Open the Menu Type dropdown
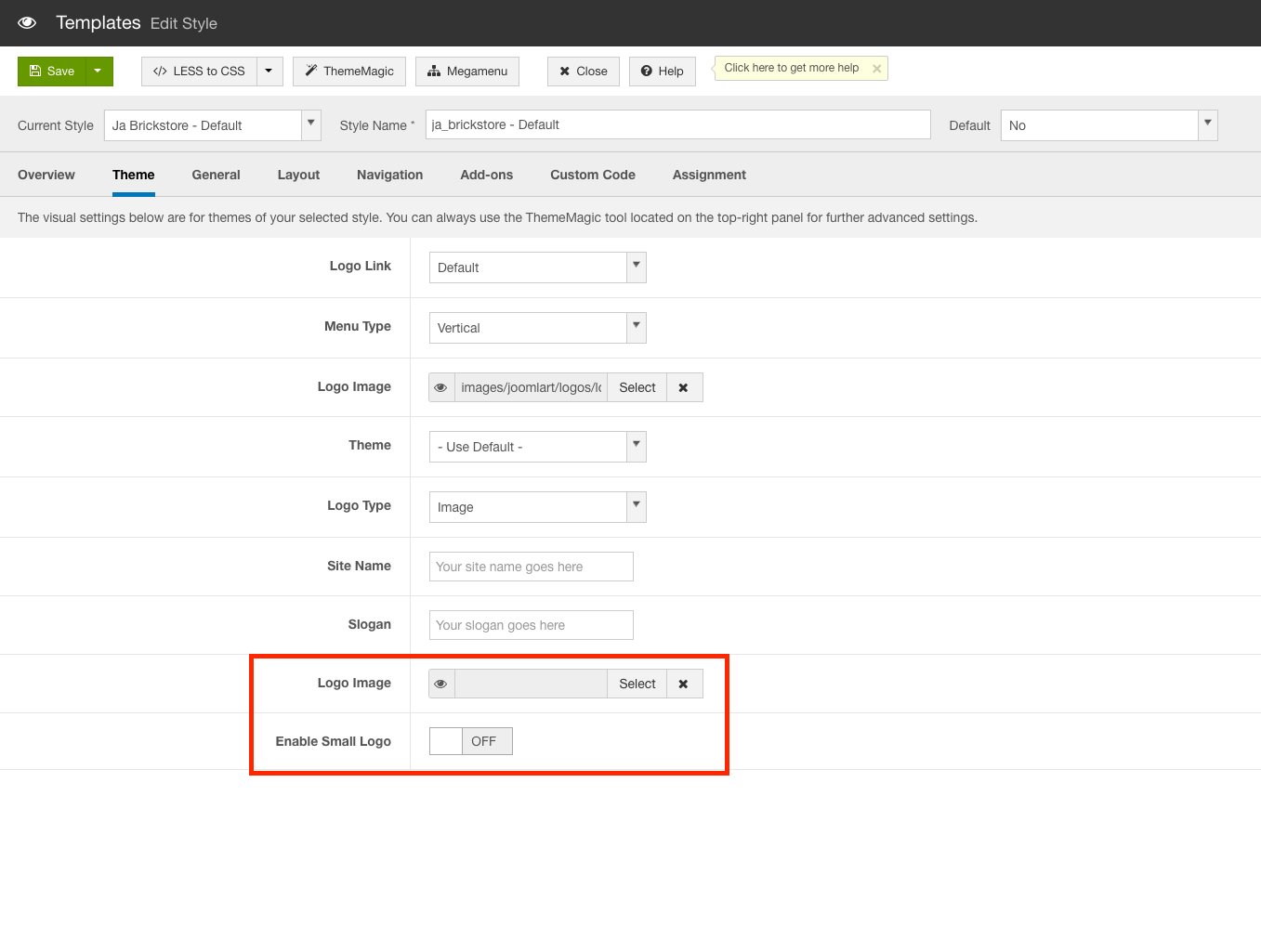Viewport: 1261px width, 952px height. click(x=537, y=328)
